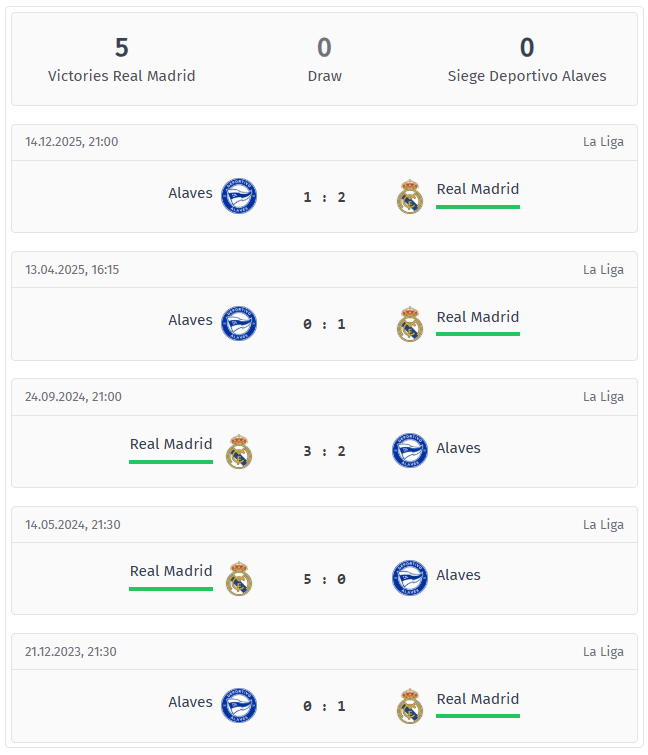648x755 pixels.
Task: Select the Real Madrid team name in the 13.04.2025 match
Action: [x=478, y=317]
